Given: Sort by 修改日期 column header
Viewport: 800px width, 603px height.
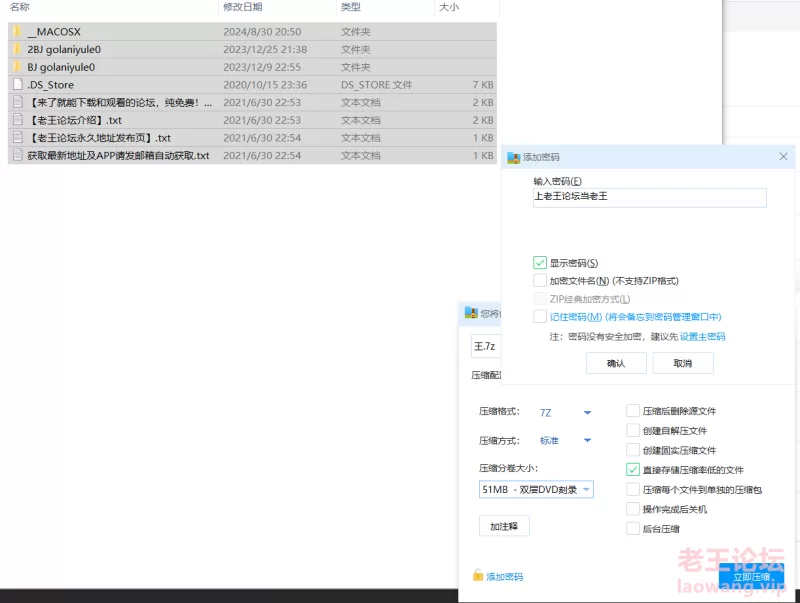Looking at the screenshot, I should pyautogui.click(x=243, y=7).
